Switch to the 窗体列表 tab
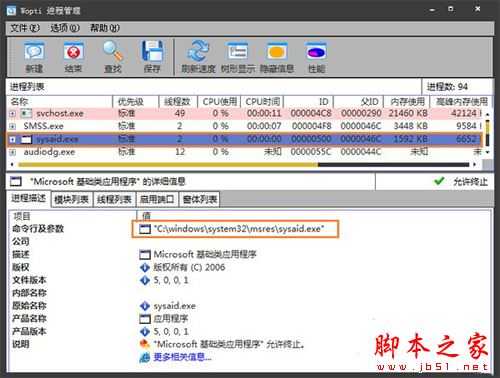The image size is (500, 378). (200, 200)
